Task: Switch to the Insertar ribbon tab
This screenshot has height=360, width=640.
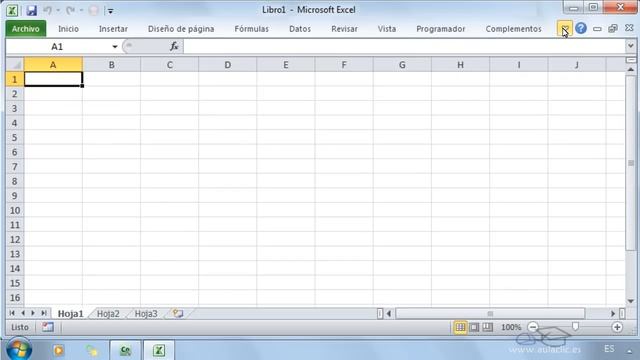Action: click(x=113, y=29)
